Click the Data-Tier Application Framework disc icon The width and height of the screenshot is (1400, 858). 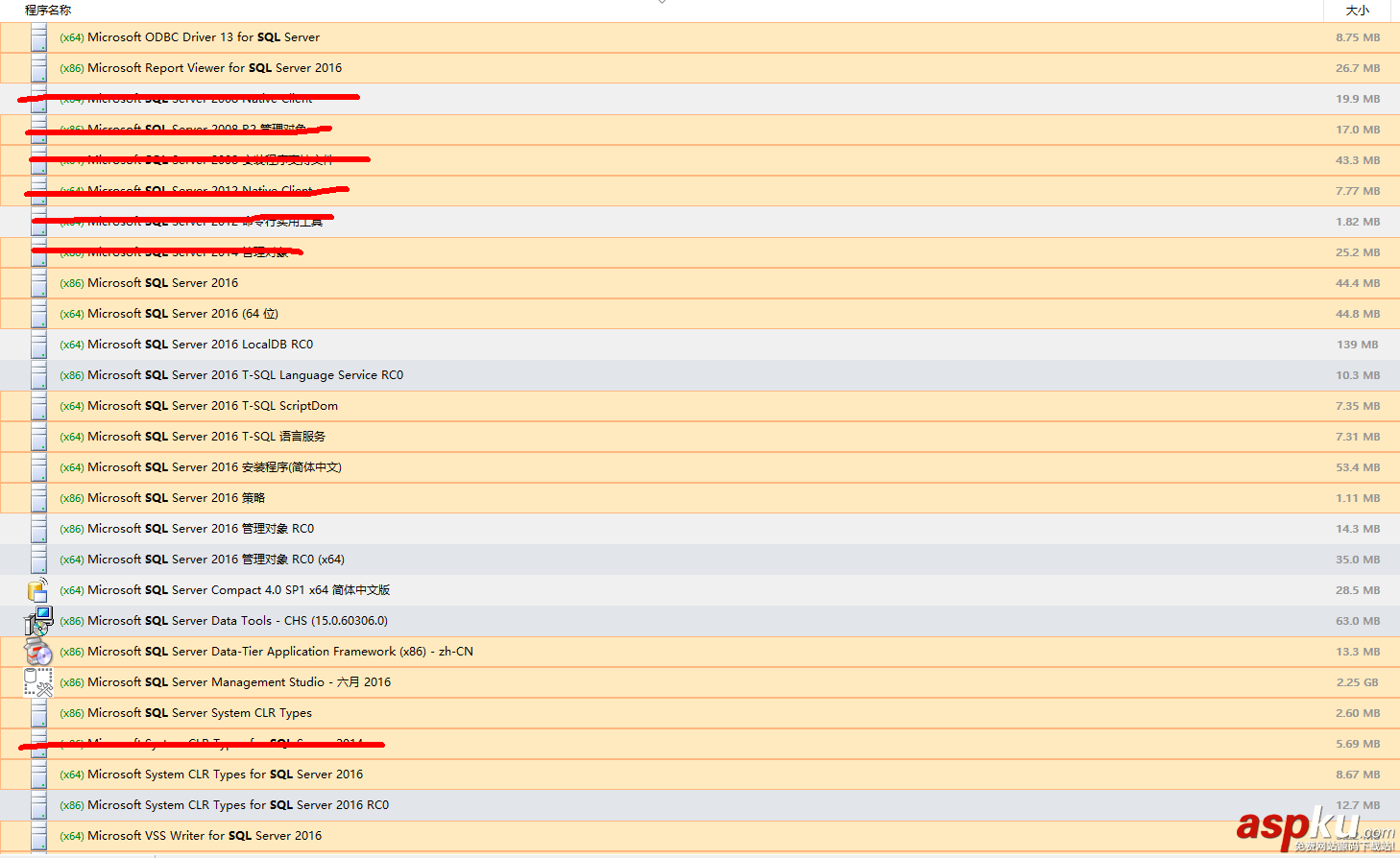pos(38,652)
